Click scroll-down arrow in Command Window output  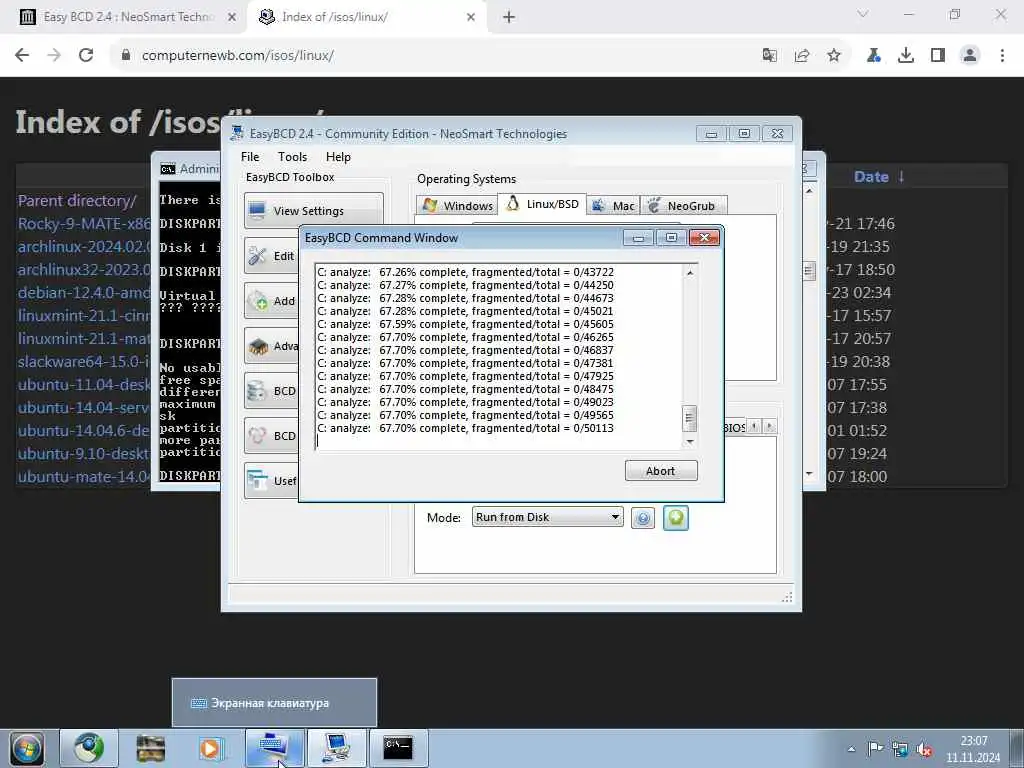(690, 442)
